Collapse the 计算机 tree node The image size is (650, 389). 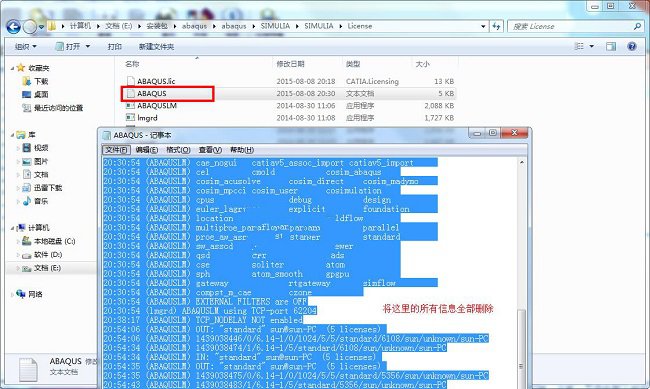click(x=12, y=228)
